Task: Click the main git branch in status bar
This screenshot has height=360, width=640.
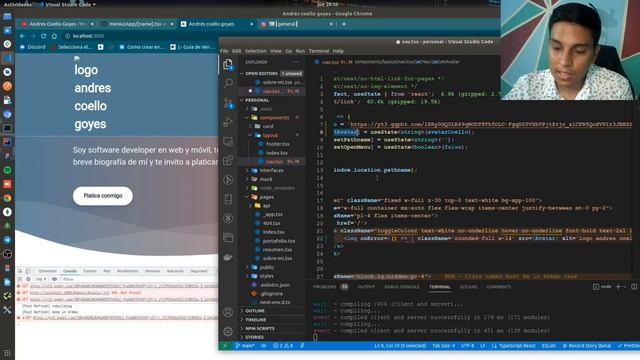Action: click(x=245, y=346)
